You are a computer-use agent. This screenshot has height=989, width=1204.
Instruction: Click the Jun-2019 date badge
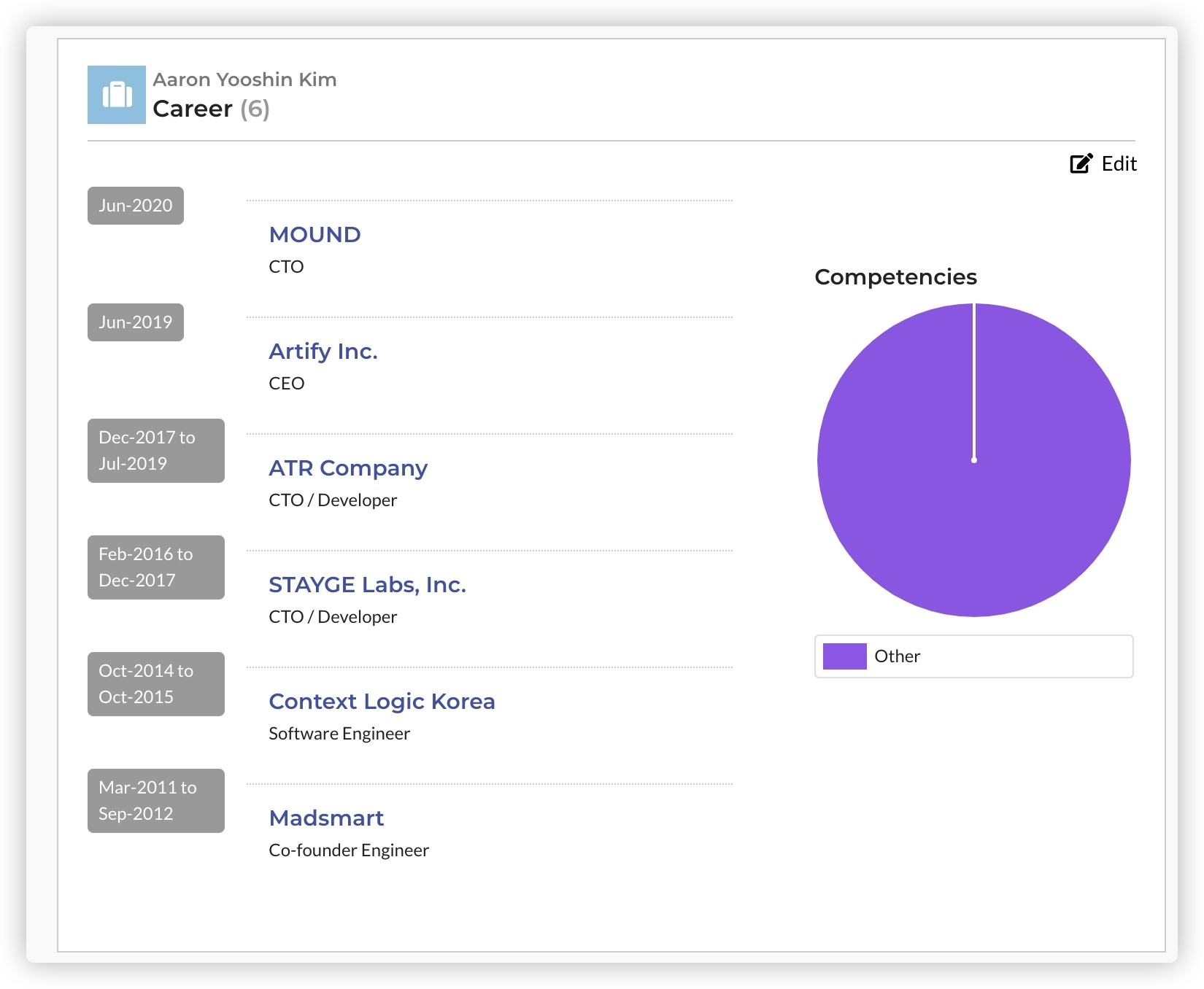(x=136, y=322)
